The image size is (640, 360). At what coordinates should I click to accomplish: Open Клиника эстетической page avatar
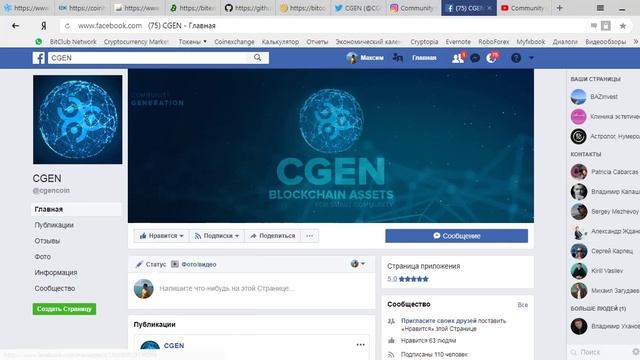578,117
